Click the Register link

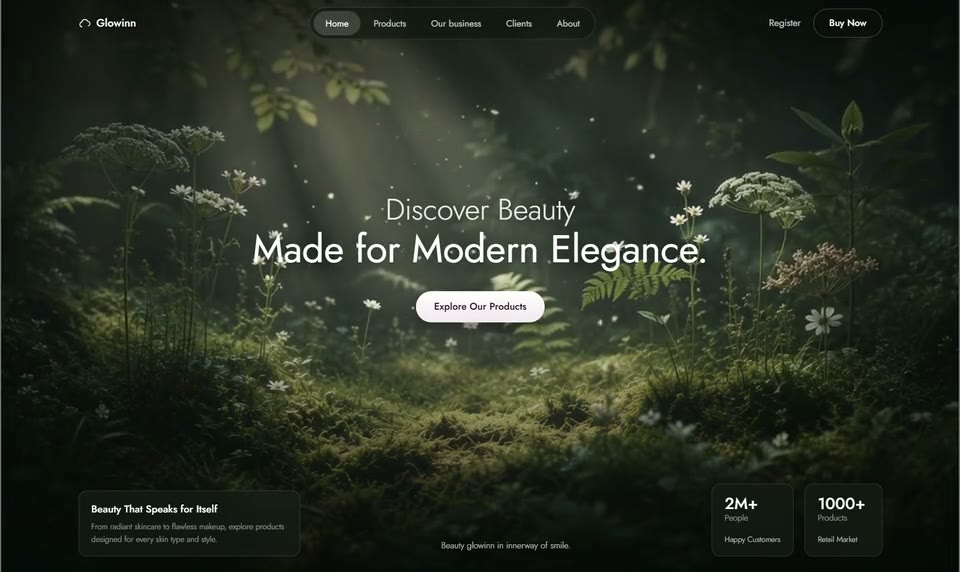tap(784, 23)
